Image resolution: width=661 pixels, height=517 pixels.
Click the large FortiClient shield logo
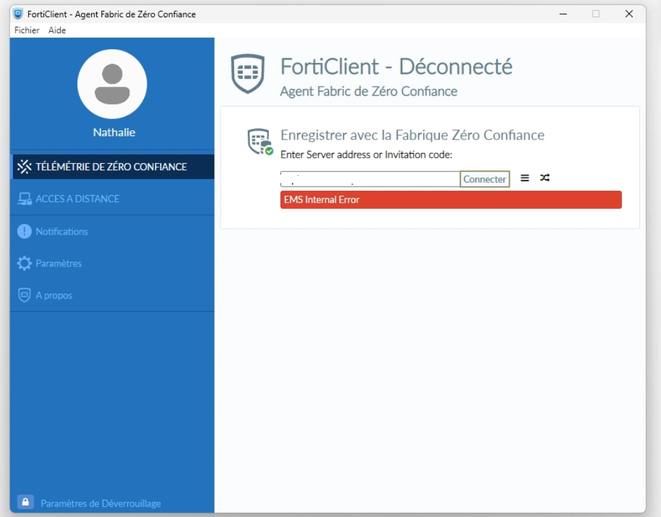(x=248, y=73)
